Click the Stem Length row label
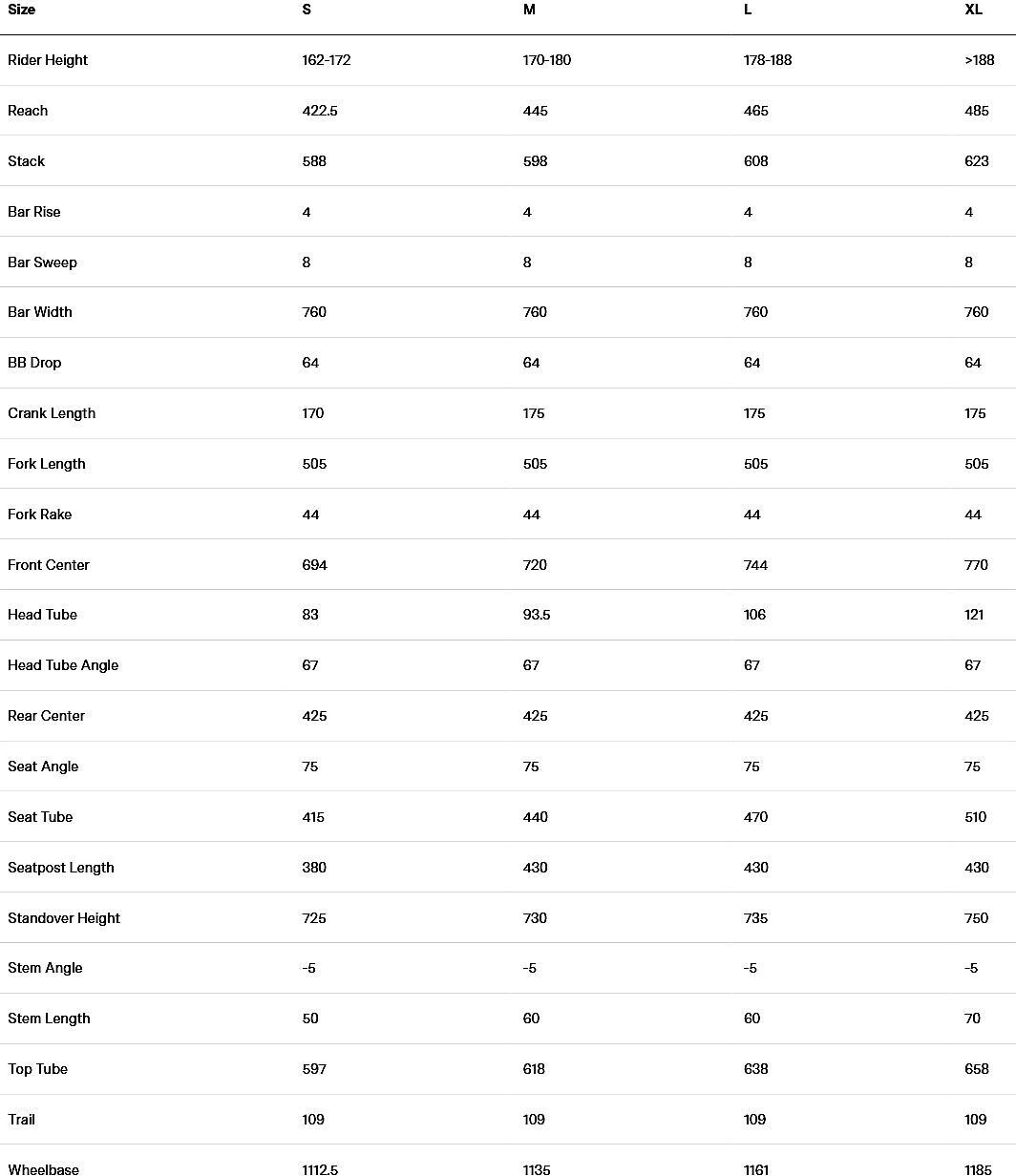This screenshot has width=1016, height=1176. click(49, 1018)
